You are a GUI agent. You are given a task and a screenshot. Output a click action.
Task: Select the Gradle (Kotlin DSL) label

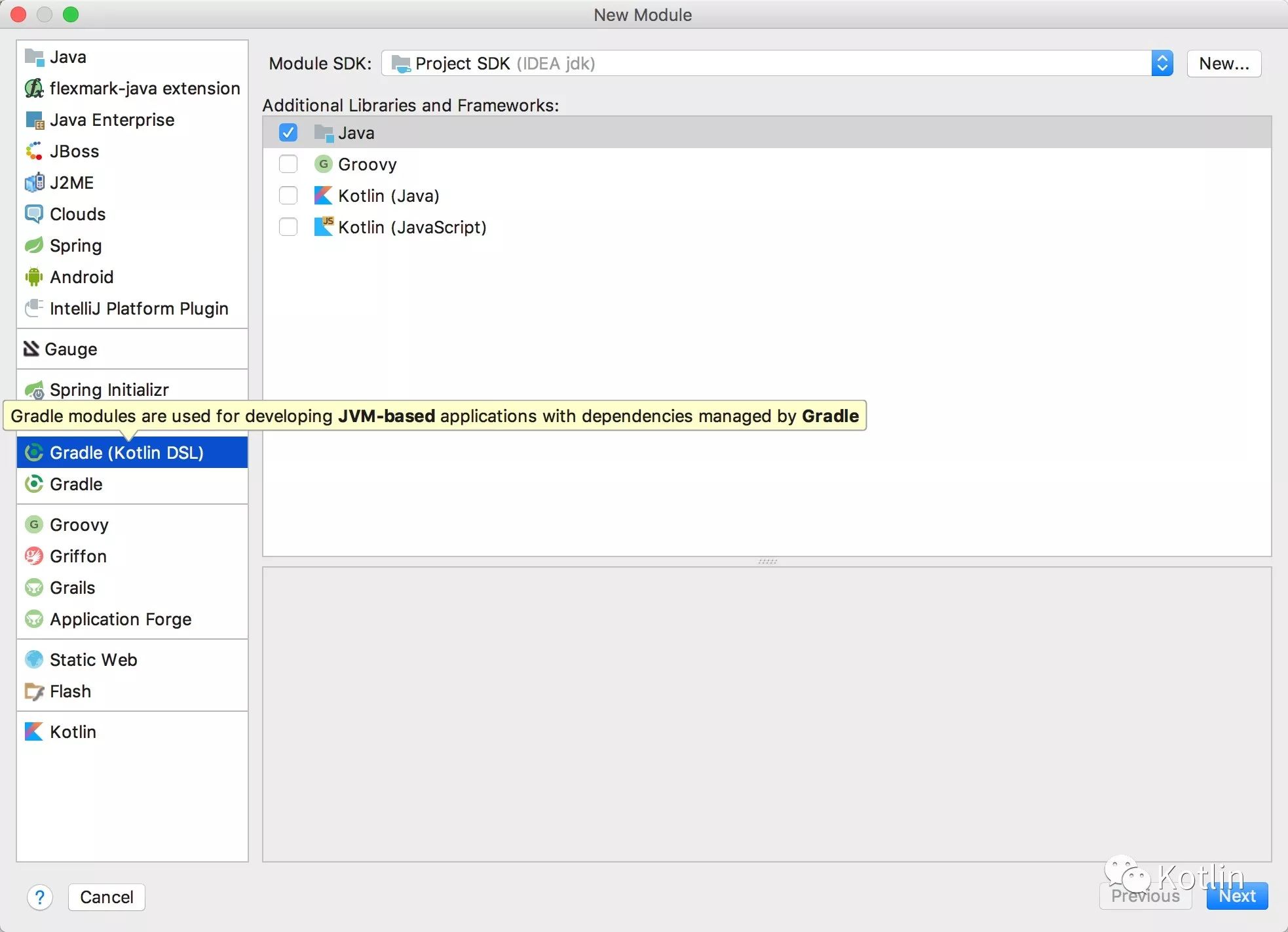click(x=126, y=453)
